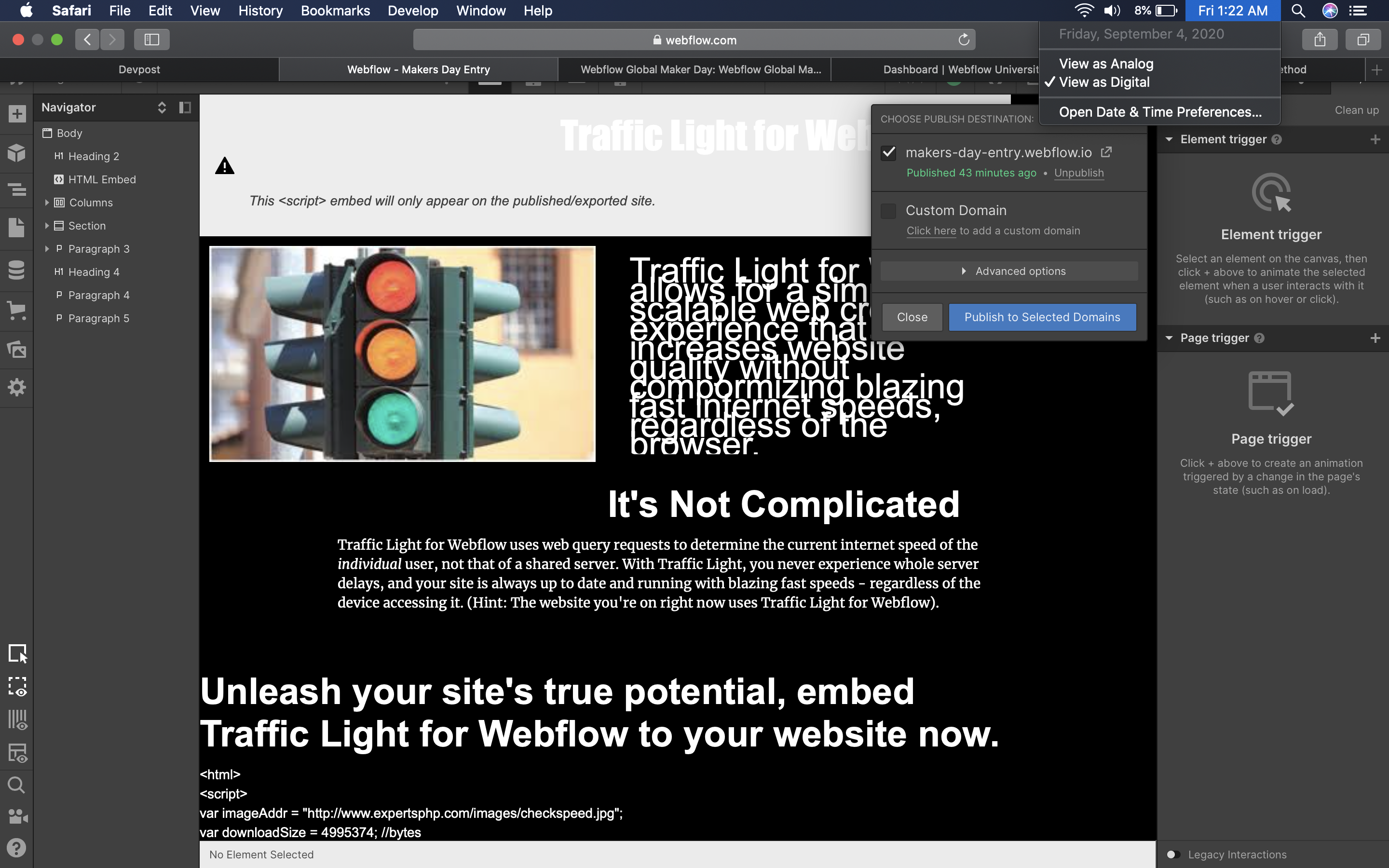Uncheck makers-day-entry.webflow.io publish destination
The image size is (1389, 868).
coord(888,153)
